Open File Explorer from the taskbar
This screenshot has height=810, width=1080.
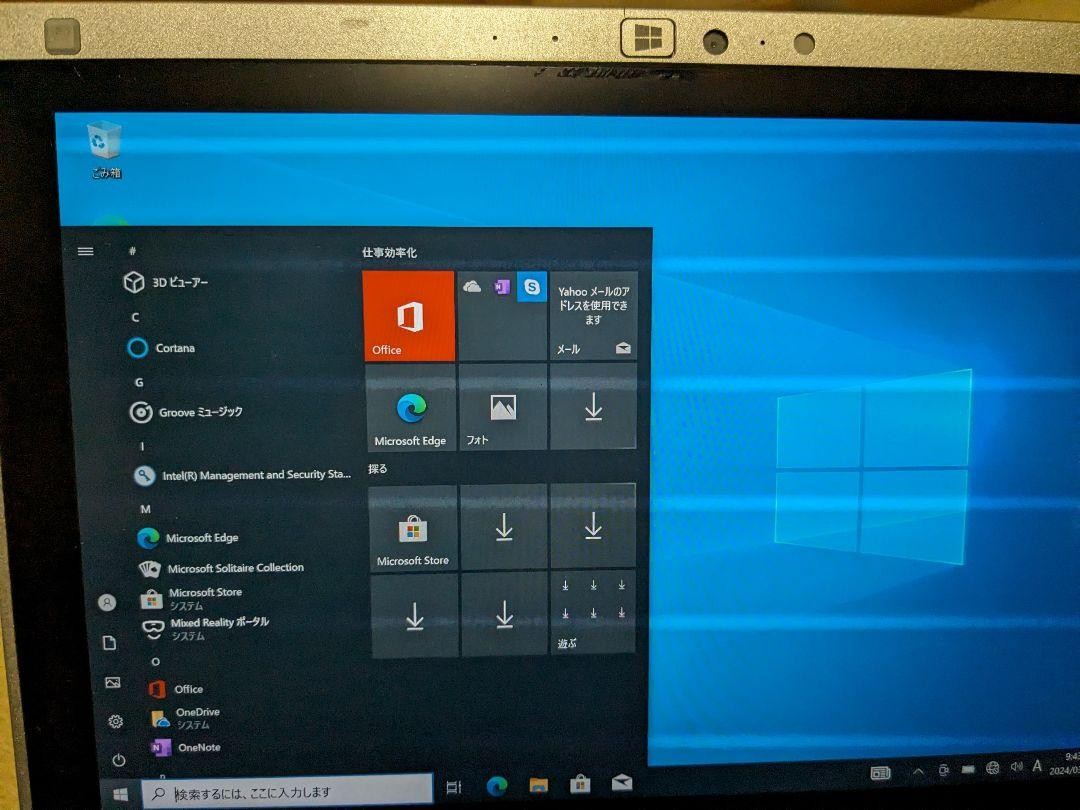tap(539, 785)
